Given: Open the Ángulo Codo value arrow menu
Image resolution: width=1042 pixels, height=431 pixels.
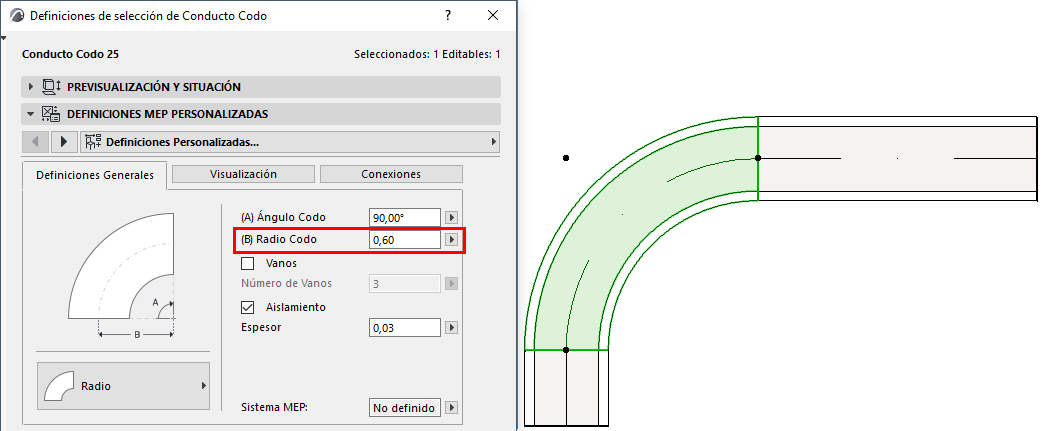Looking at the screenshot, I should 452,218.
